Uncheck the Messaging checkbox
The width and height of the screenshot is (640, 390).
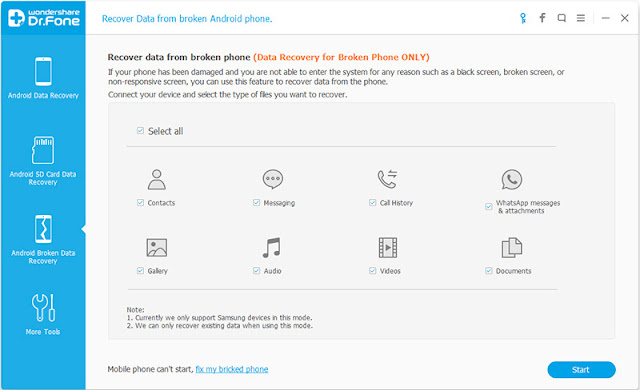click(x=256, y=202)
